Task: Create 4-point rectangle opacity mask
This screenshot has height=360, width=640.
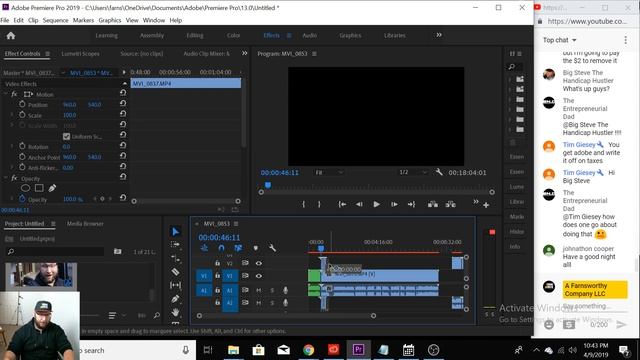Action: click(39, 188)
